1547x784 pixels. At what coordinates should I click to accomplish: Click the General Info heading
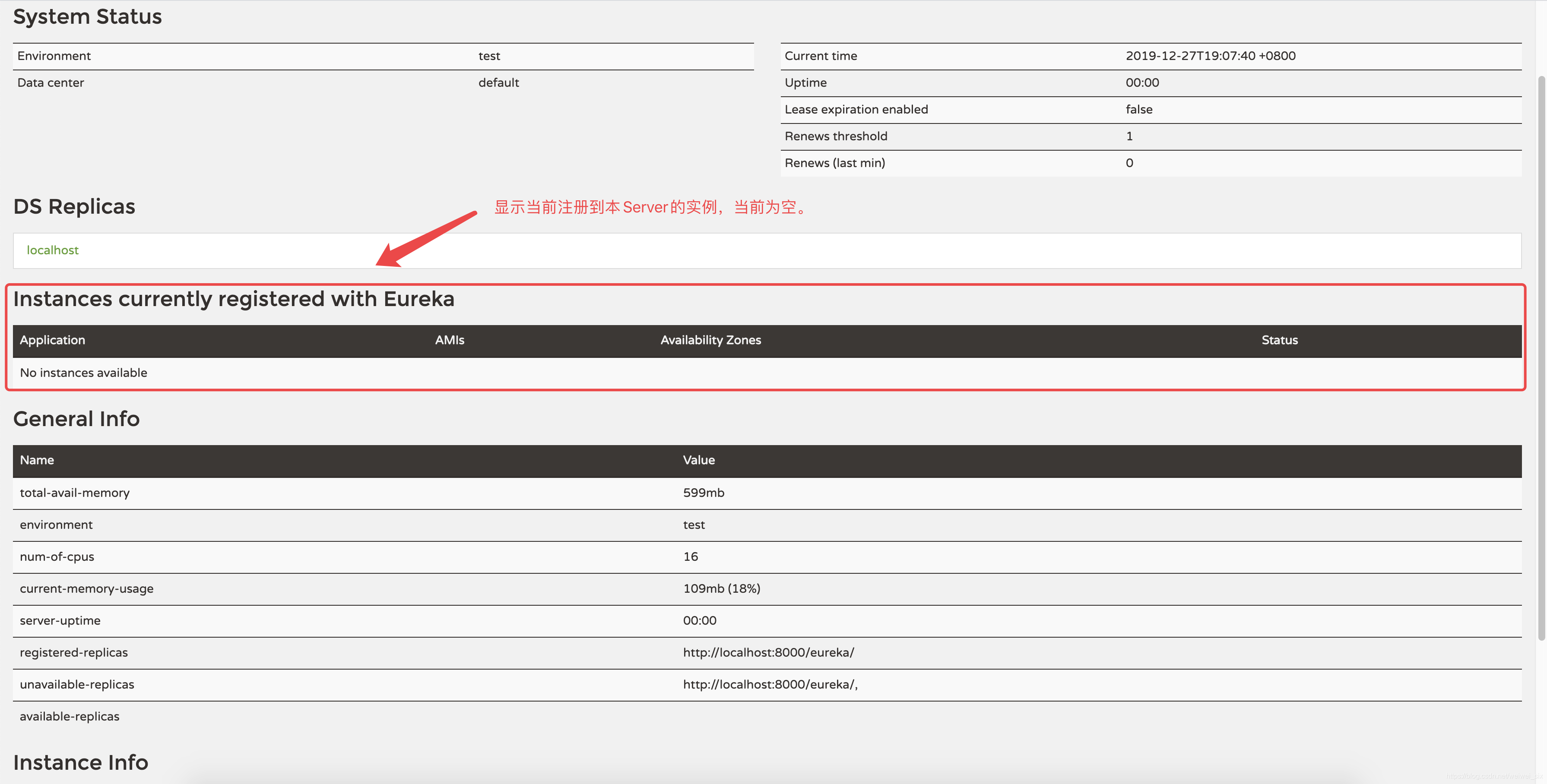point(76,419)
